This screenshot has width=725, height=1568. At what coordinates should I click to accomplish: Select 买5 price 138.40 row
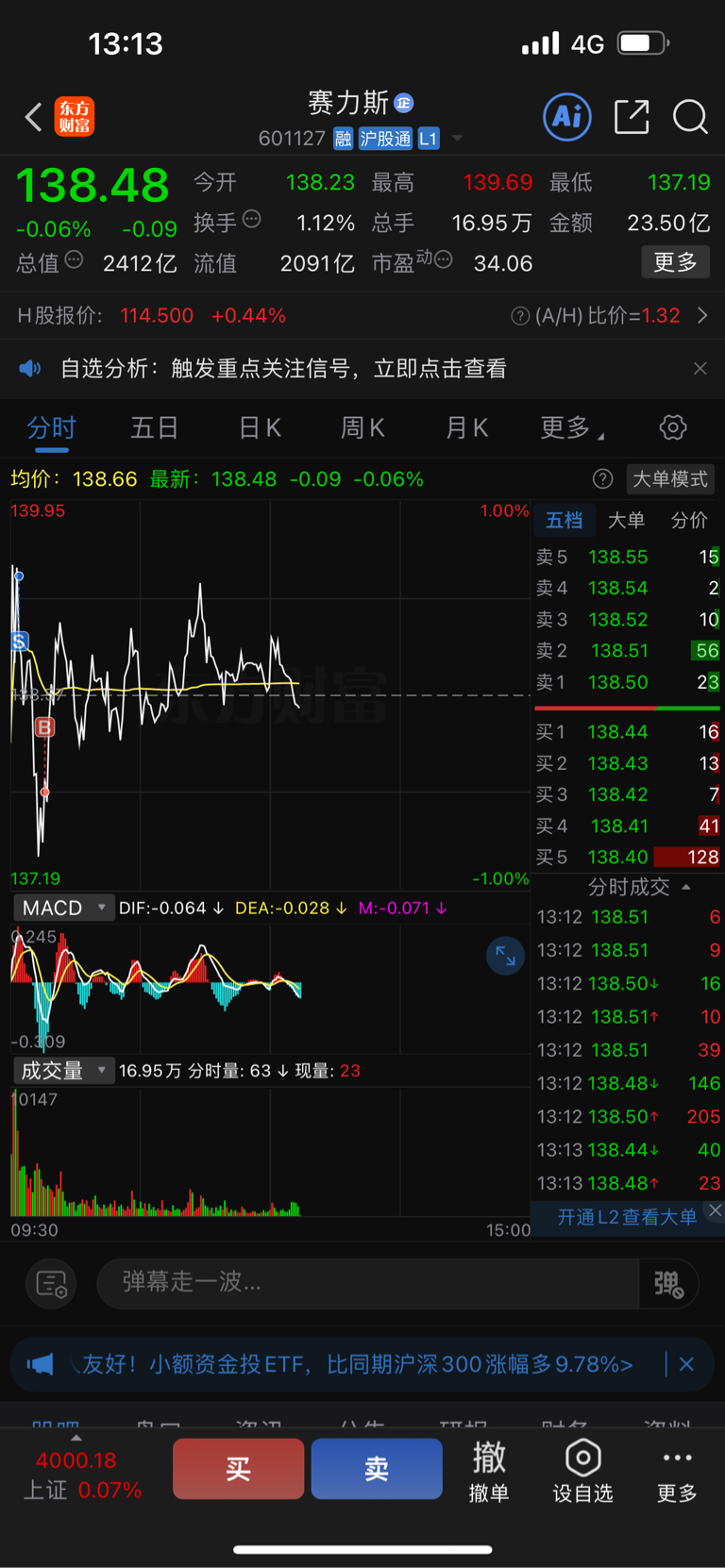(x=628, y=858)
